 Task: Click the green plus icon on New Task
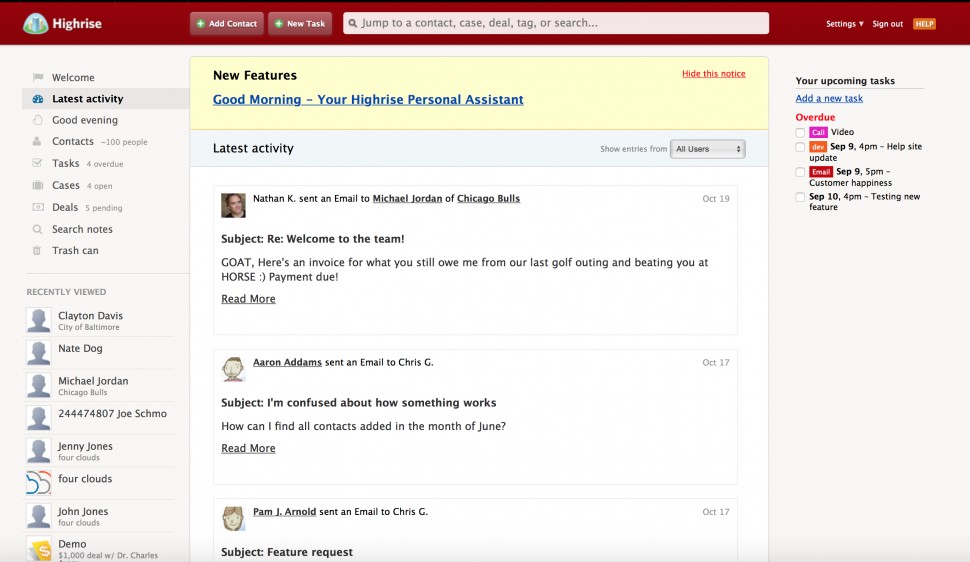pyautogui.click(x=278, y=24)
